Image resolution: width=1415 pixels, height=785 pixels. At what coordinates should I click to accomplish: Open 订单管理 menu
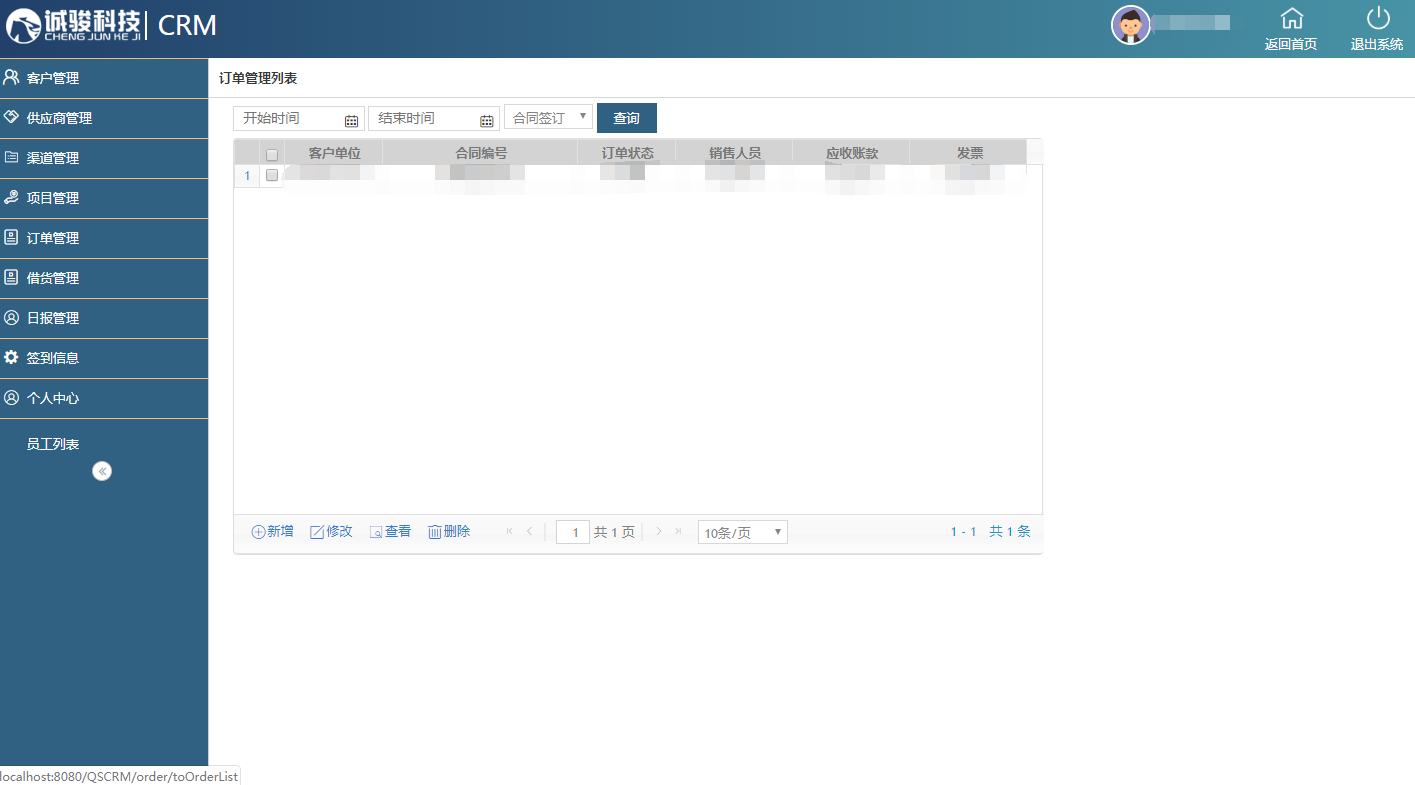104,238
